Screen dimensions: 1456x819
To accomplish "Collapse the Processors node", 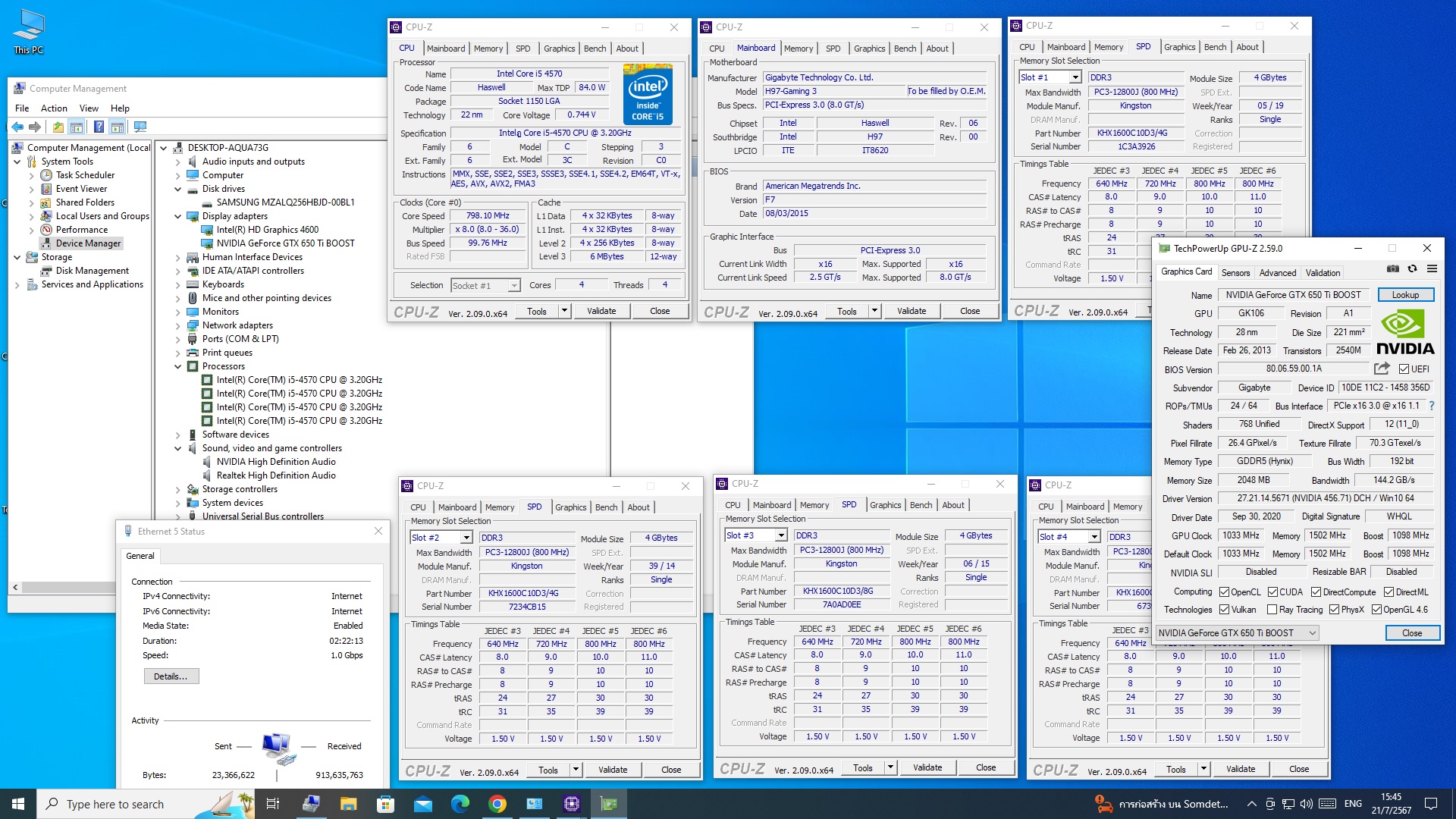I will pyautogui.click(x=178, y=366).
